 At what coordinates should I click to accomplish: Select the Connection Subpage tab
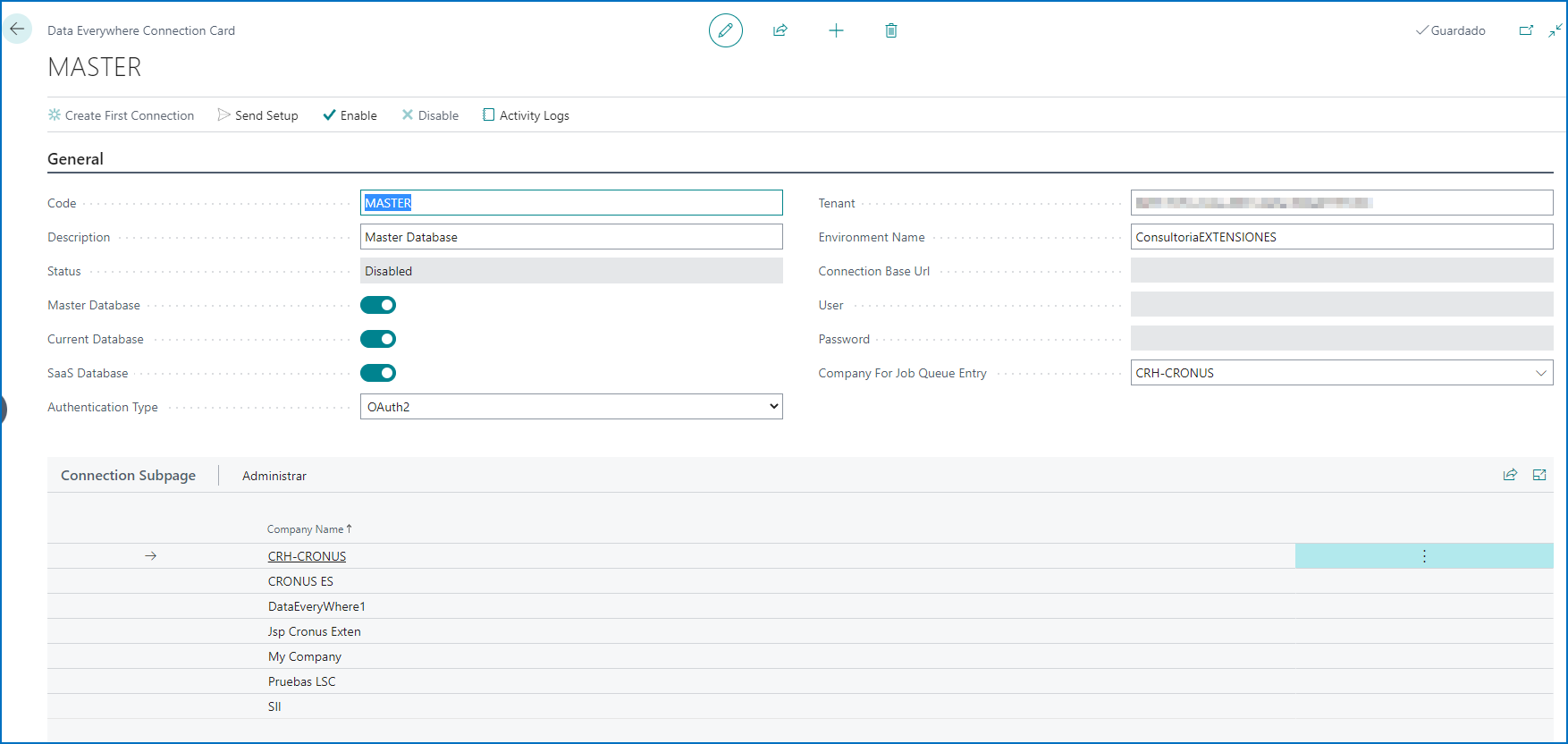coord(128,476)
